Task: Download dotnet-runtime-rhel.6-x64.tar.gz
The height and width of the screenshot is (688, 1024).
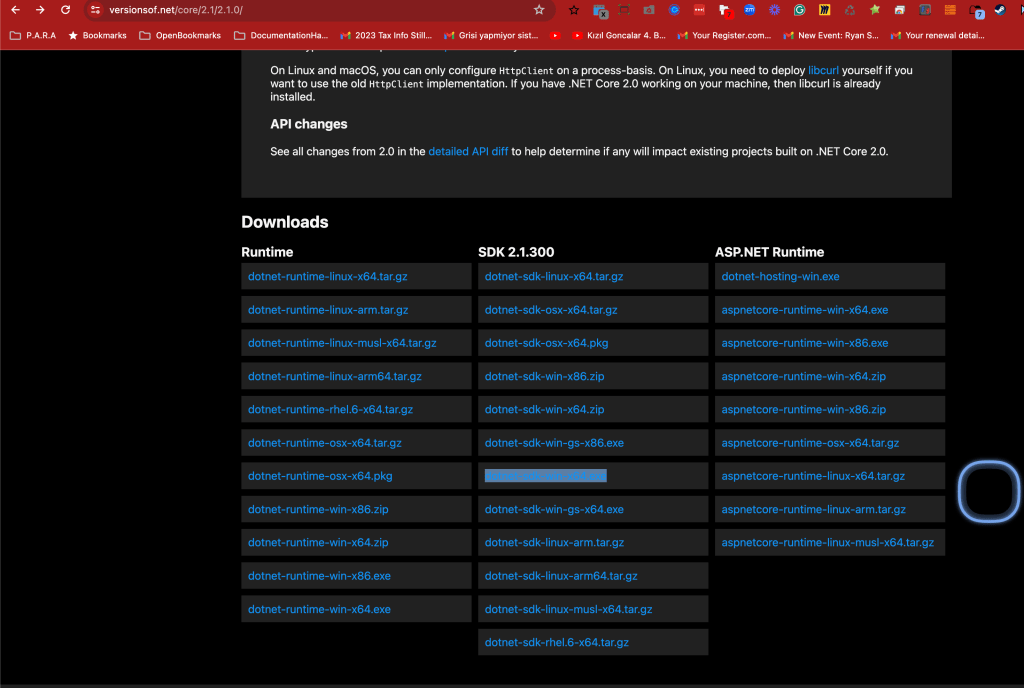Action: [x=330, y=409]
